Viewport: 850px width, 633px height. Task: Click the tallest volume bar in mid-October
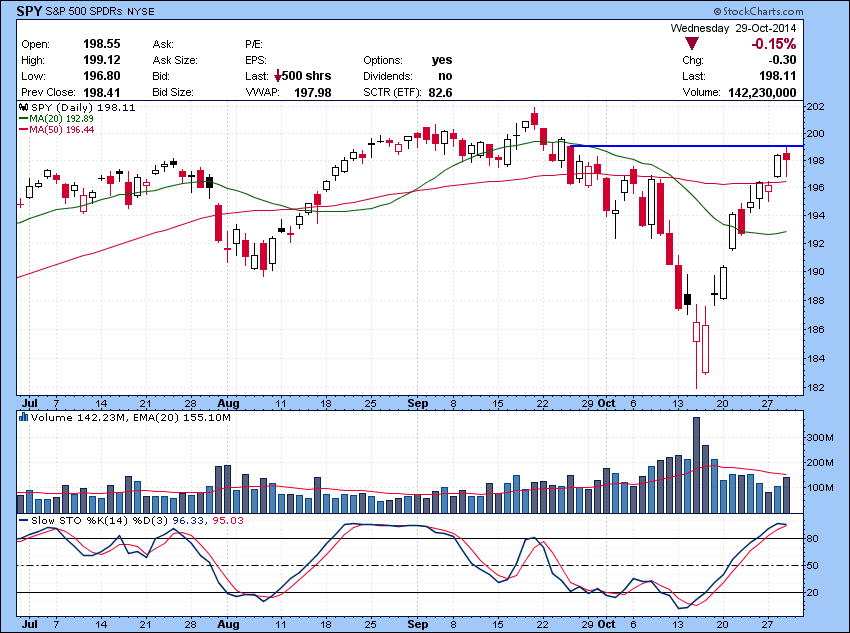[697, 465]
